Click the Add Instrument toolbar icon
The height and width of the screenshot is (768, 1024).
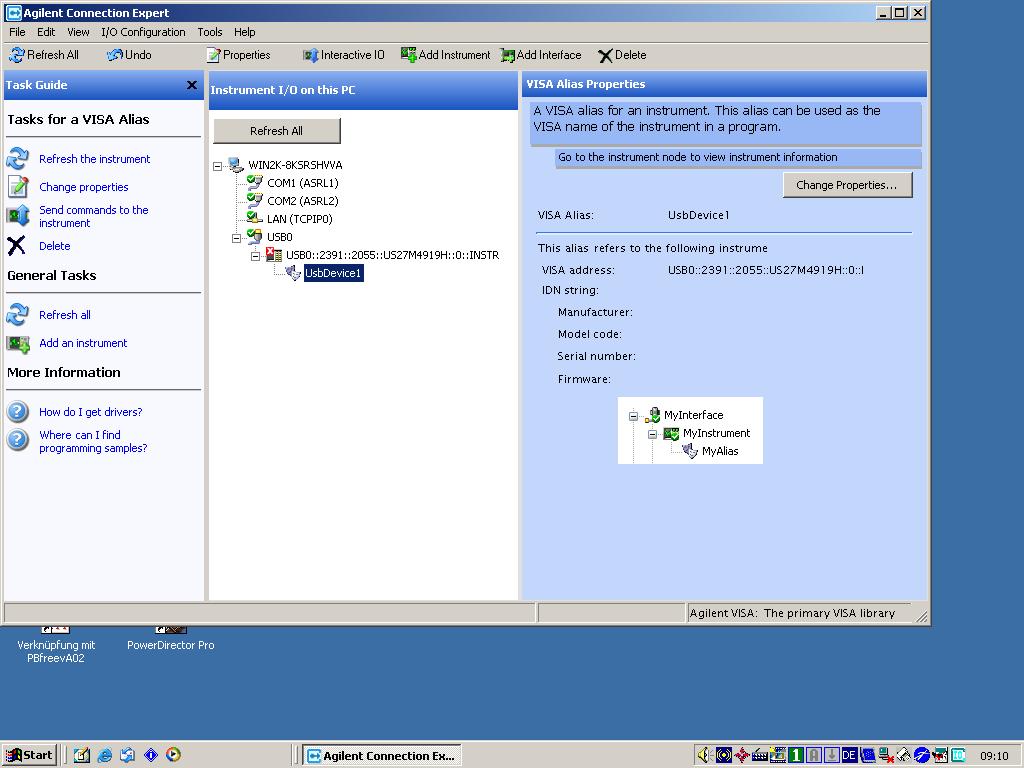(x=408, y=55)
